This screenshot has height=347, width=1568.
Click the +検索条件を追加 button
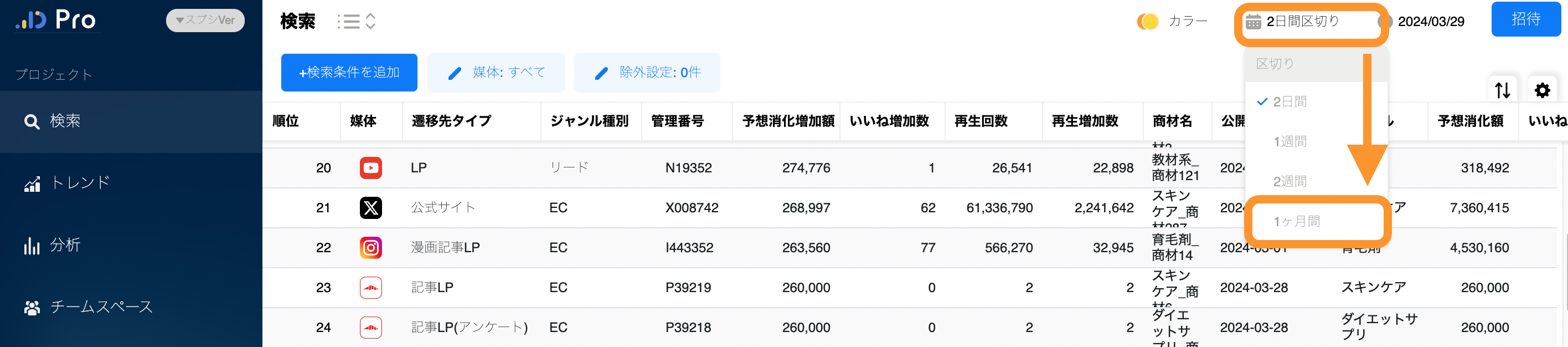349,73
